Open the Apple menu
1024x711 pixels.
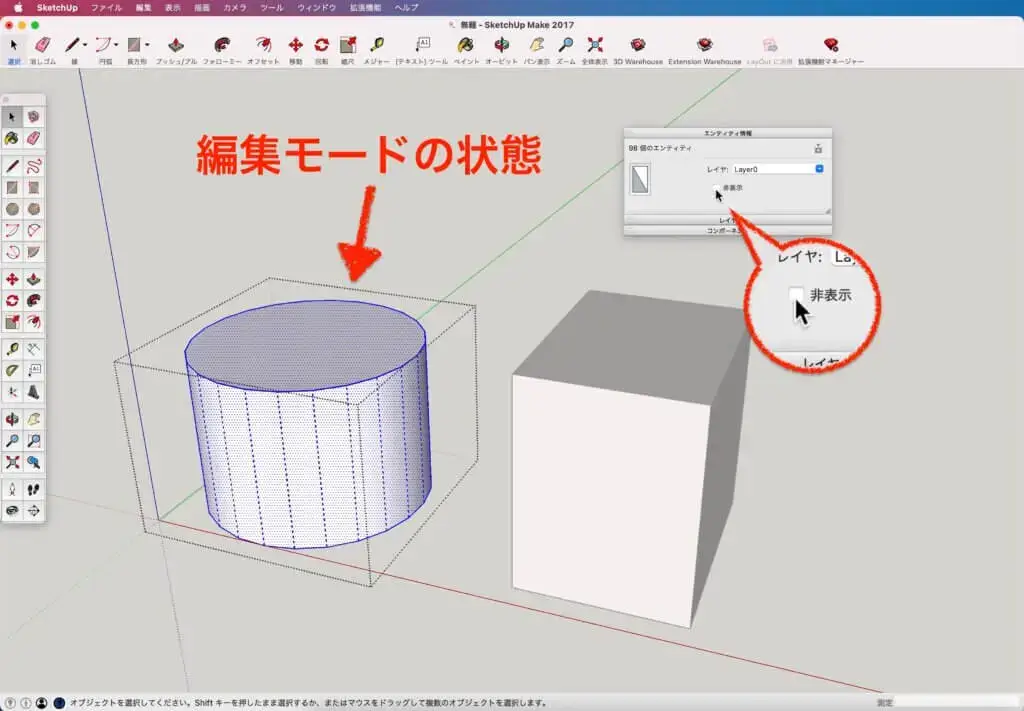coord(18,8)
